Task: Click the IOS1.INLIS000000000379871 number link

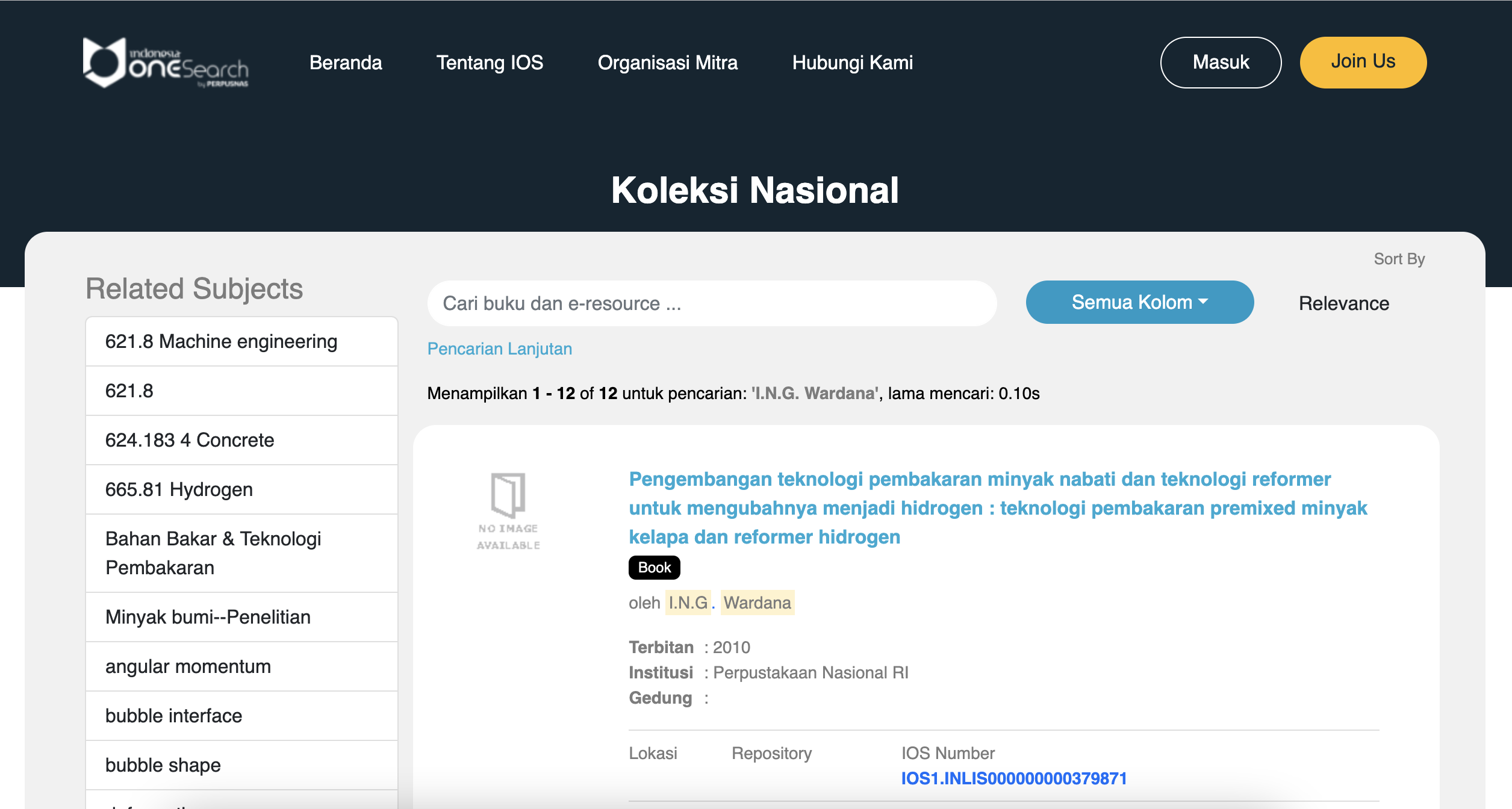Action: point(1013,778)
